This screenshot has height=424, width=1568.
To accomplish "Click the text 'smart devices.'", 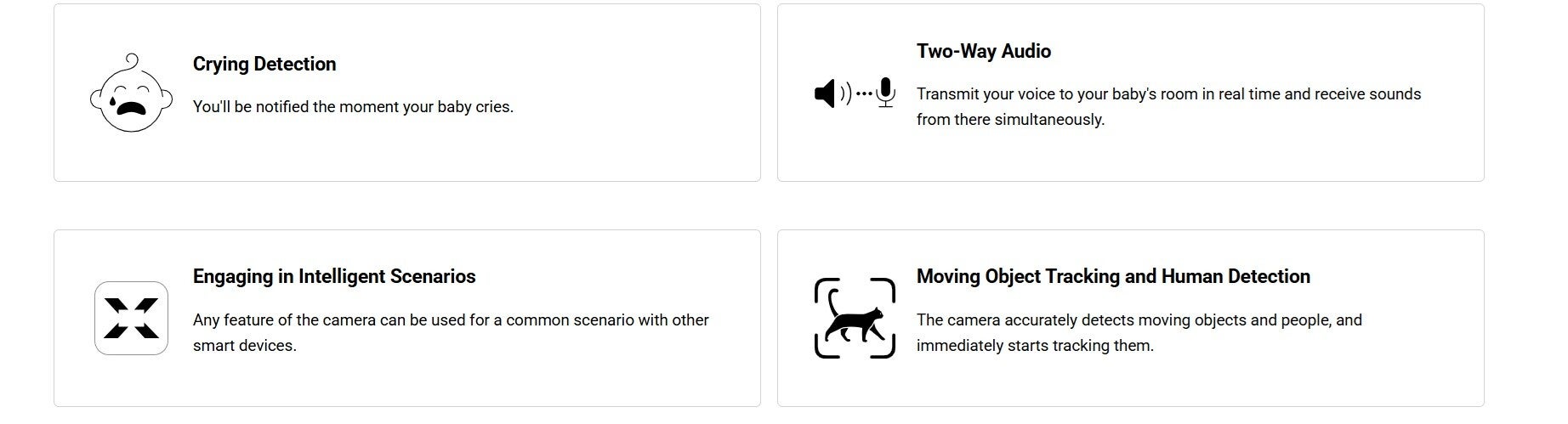I will pos(245,345).
